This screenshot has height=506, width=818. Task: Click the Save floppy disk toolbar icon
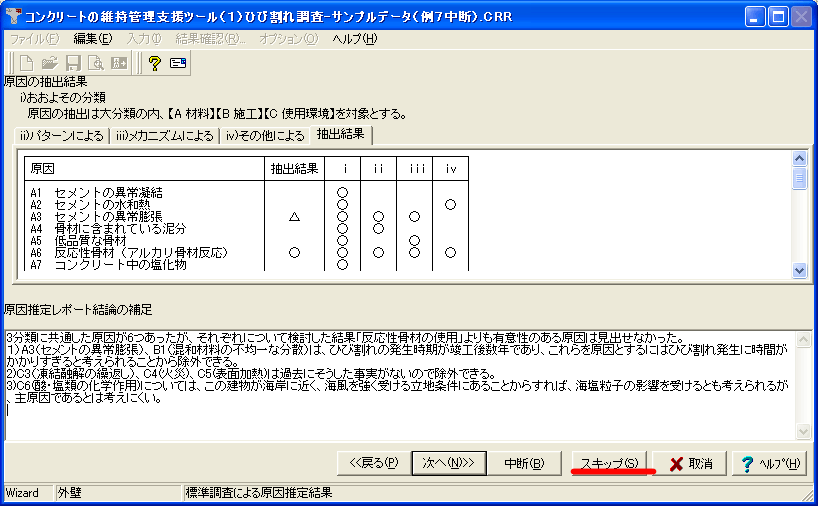click(x=73, y=63)
